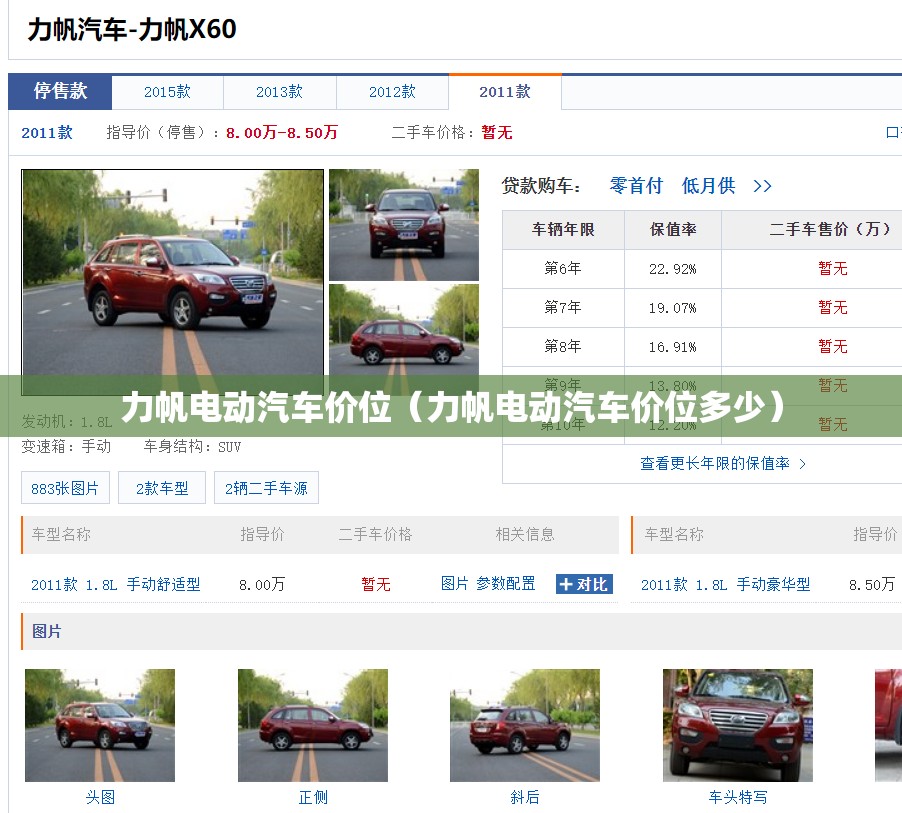902x813 pixels.
Task: Click 暂无 price in the 第8年 row
Action: 832,346
